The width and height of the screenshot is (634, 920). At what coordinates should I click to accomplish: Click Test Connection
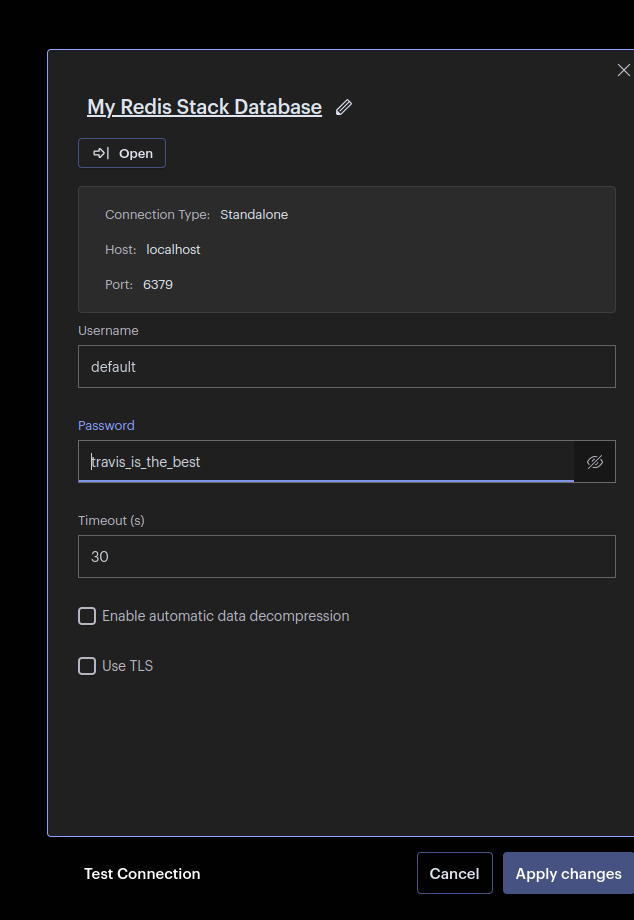[142, 874]
